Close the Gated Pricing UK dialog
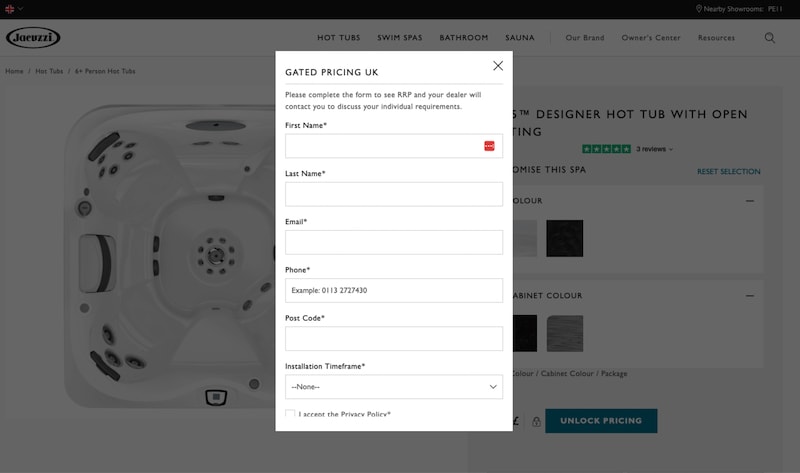The height and width of the screenshot is (473, 800). 498,66
